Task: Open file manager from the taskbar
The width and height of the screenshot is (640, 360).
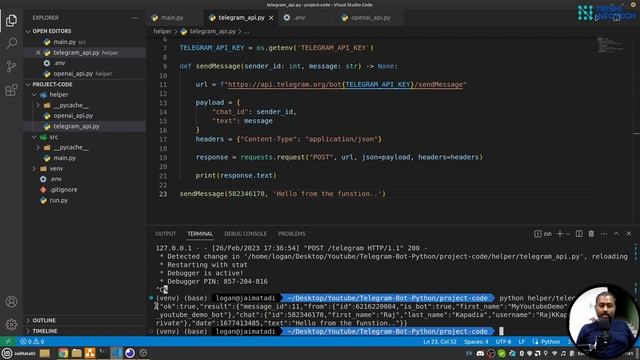Action: click(76, 353)
